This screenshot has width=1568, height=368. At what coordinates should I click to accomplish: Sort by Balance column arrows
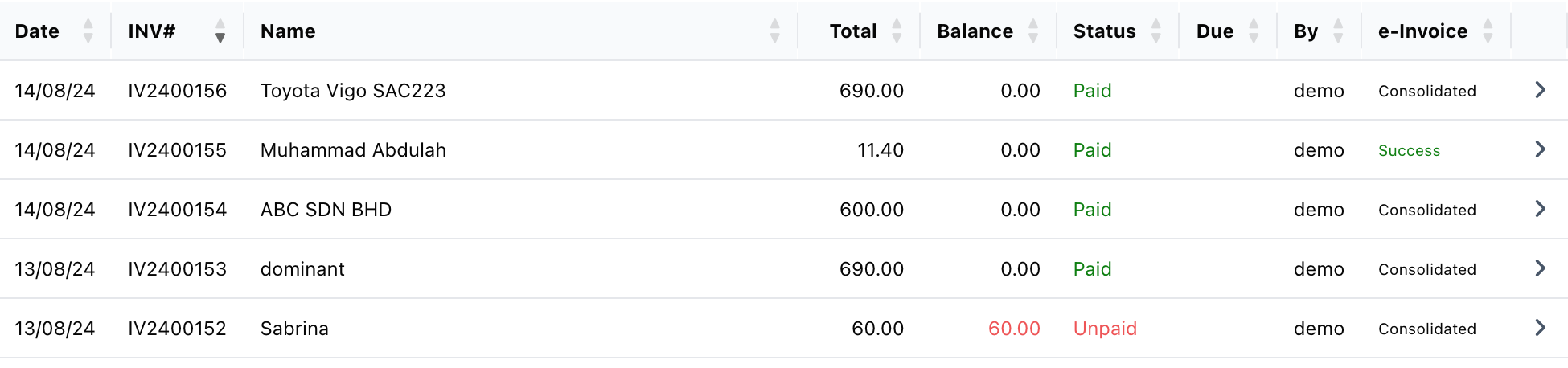(x=1034, y=31)
